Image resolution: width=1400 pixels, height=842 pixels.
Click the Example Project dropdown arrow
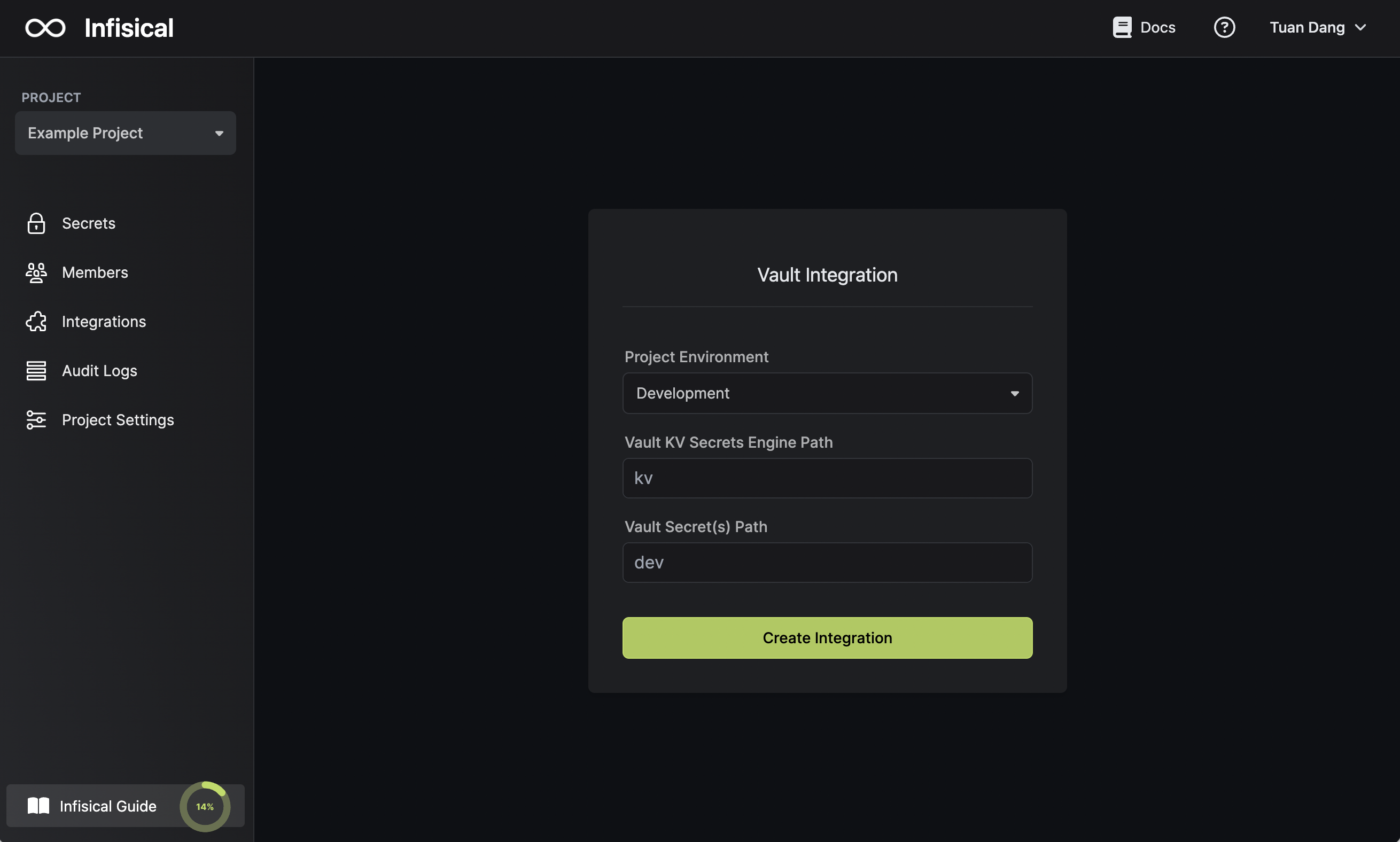coord(219,134)
